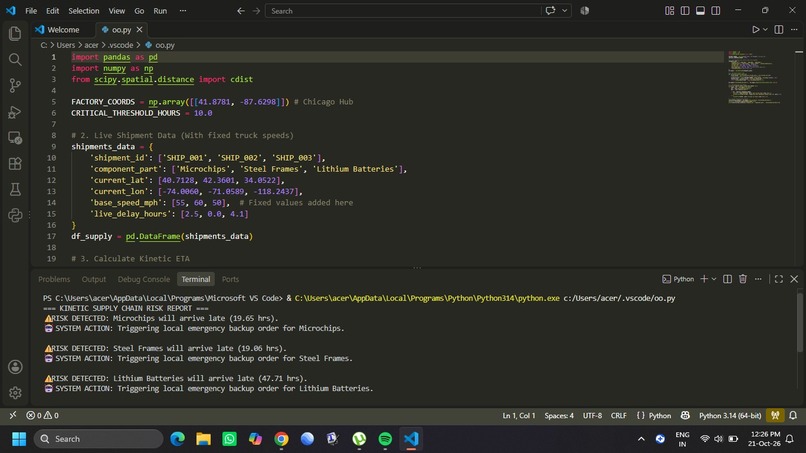Image resolution: width=806 pixels, height=453 pixels.
Task: Switch to the Output panel tab
Action: (94, 279)
